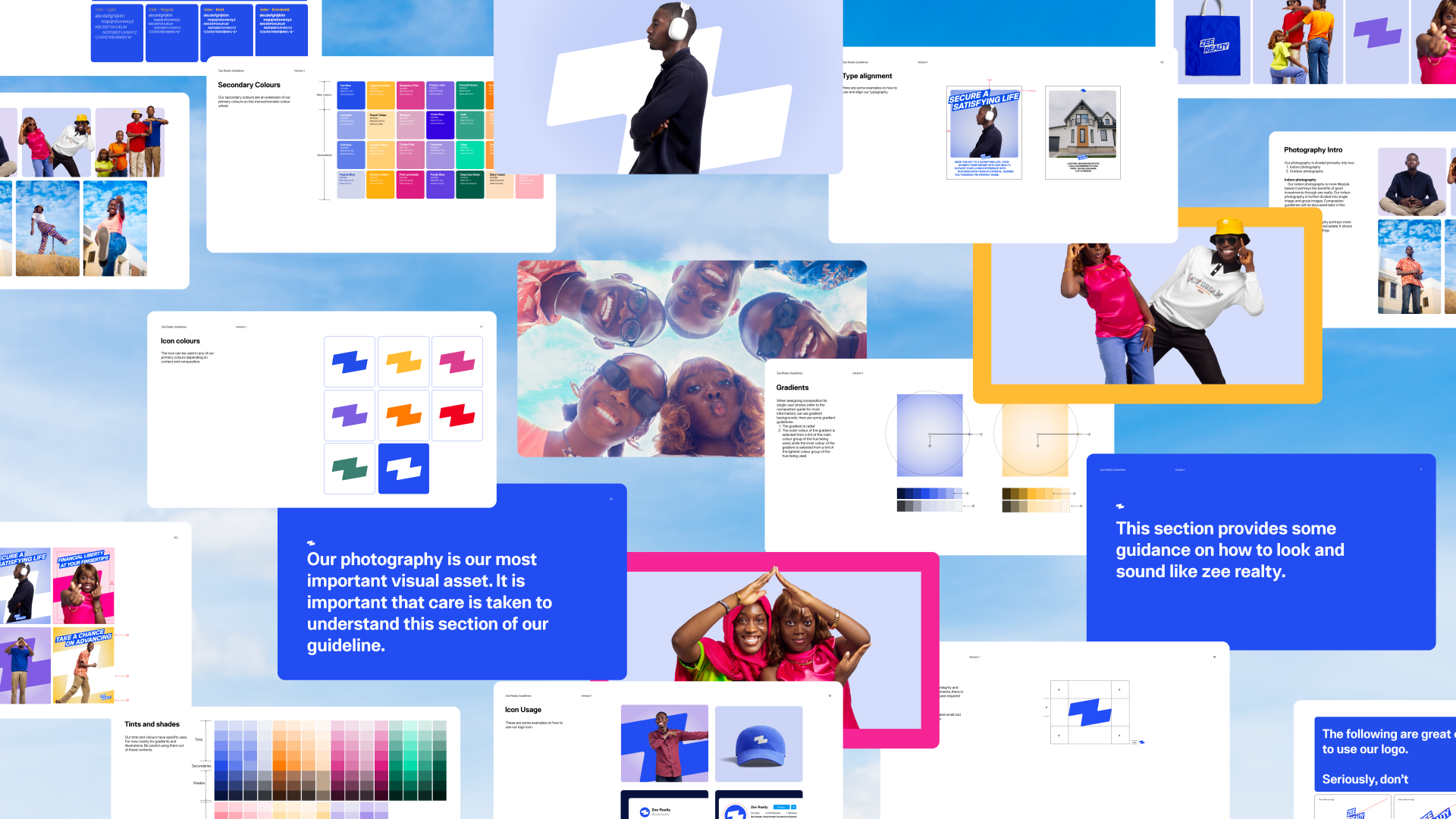Image resolution: width=1456 pixels, height=819 pixels.
Task: Select the purple Zee logo icon variant
Action: coord(349,415)
